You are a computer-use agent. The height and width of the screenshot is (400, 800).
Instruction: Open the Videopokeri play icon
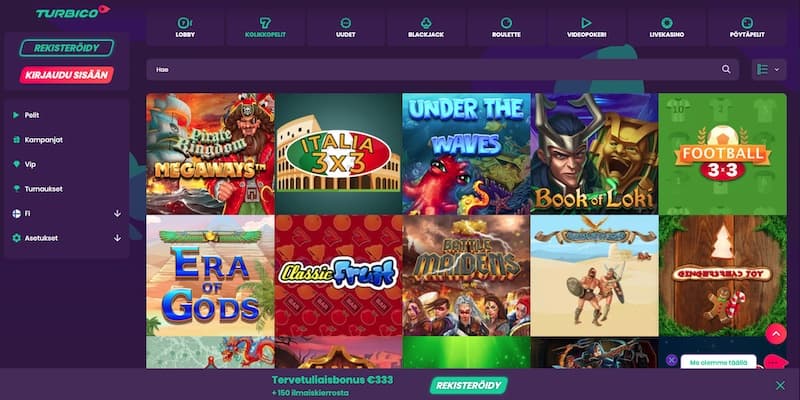click(586, 23)
